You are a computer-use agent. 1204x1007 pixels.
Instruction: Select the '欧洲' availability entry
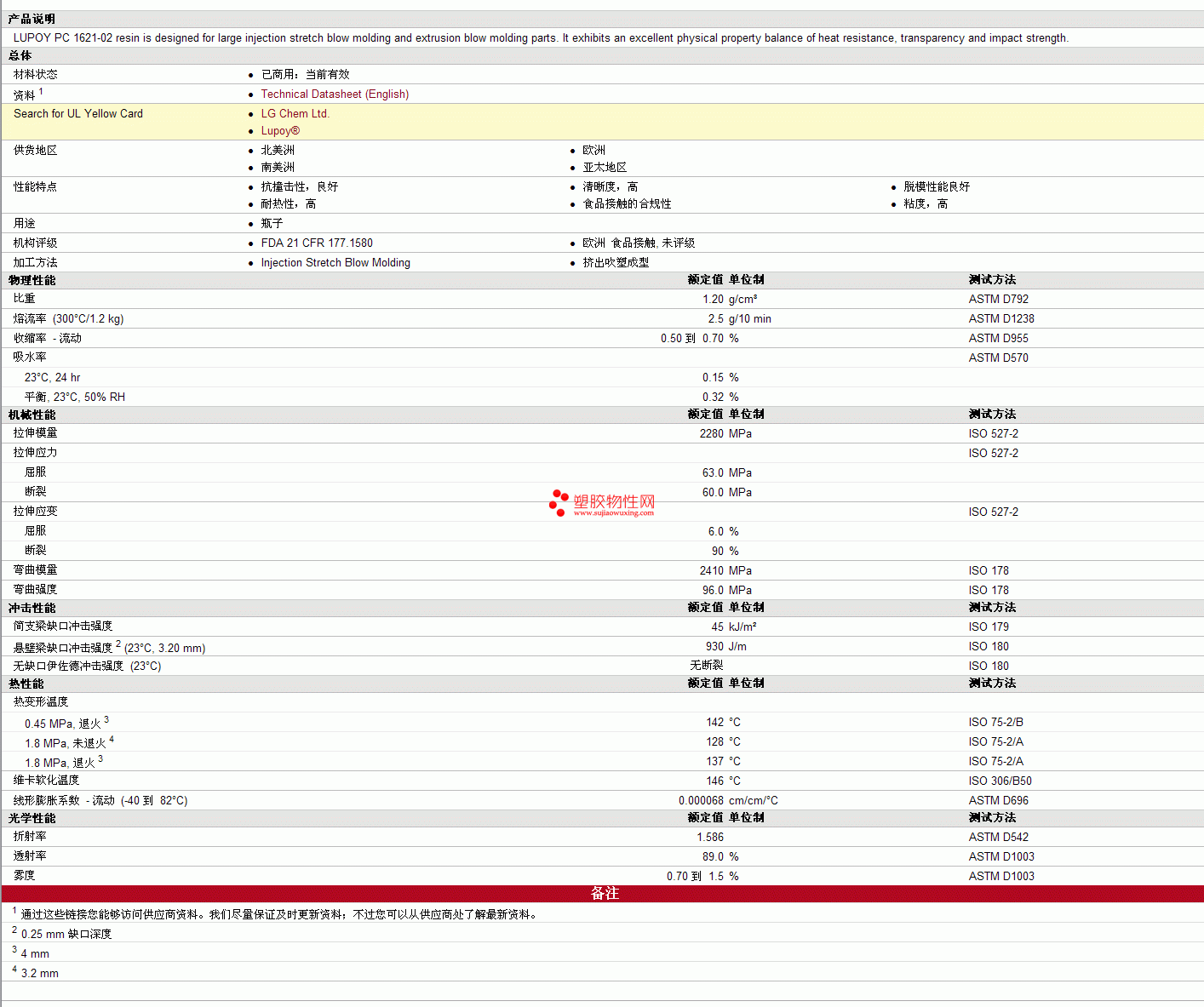(593, 151)
